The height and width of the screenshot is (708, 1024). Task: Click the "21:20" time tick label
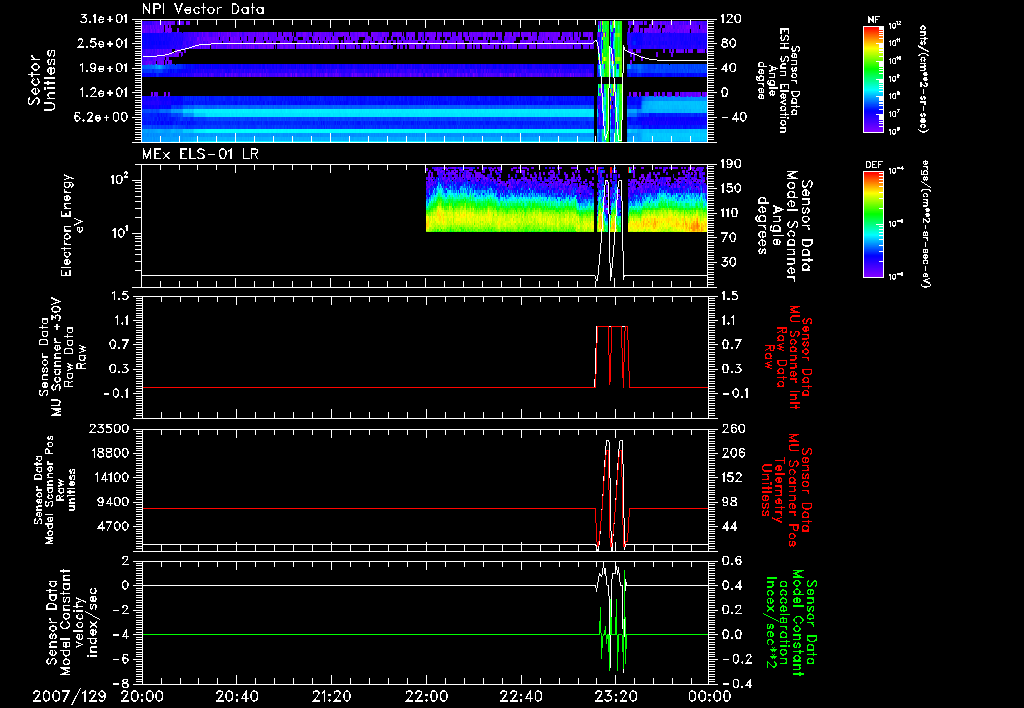tap(332, 696)
